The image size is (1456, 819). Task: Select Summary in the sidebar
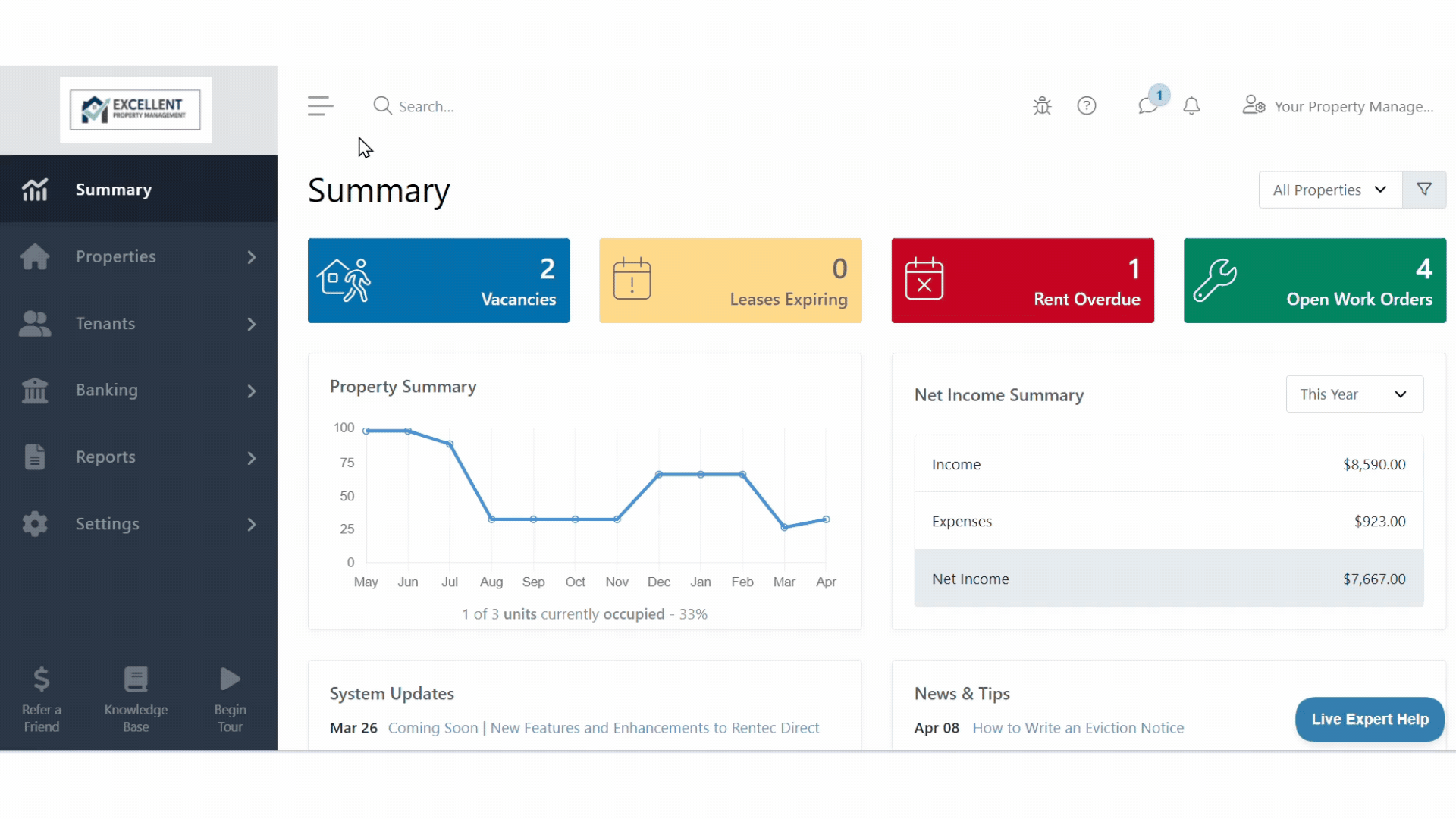pos(139,190)
